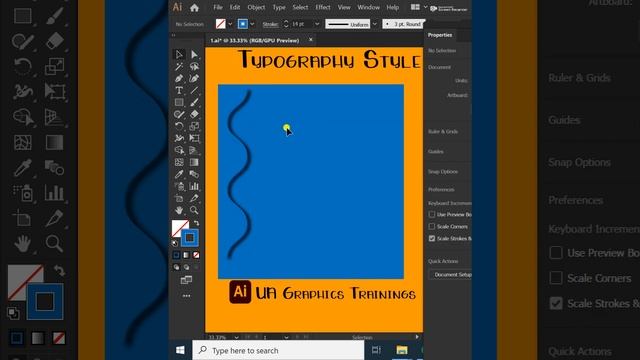
Task: Activate the Type tool
Action: coord(179,91)
